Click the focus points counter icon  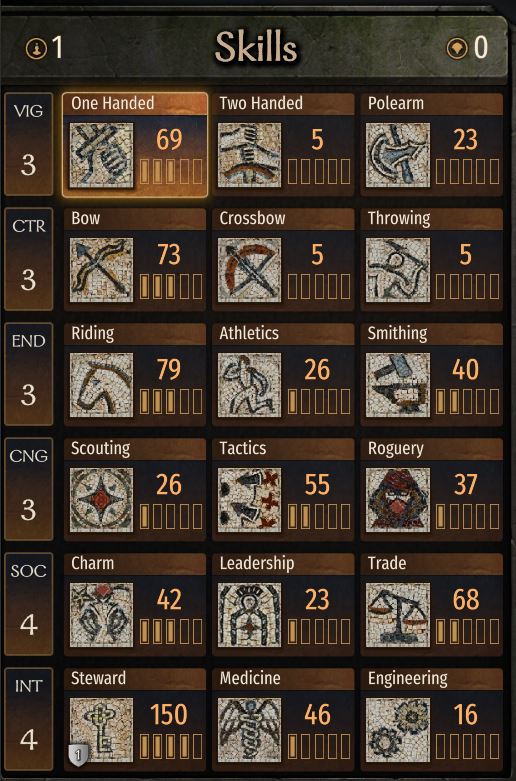coord(457,48)
